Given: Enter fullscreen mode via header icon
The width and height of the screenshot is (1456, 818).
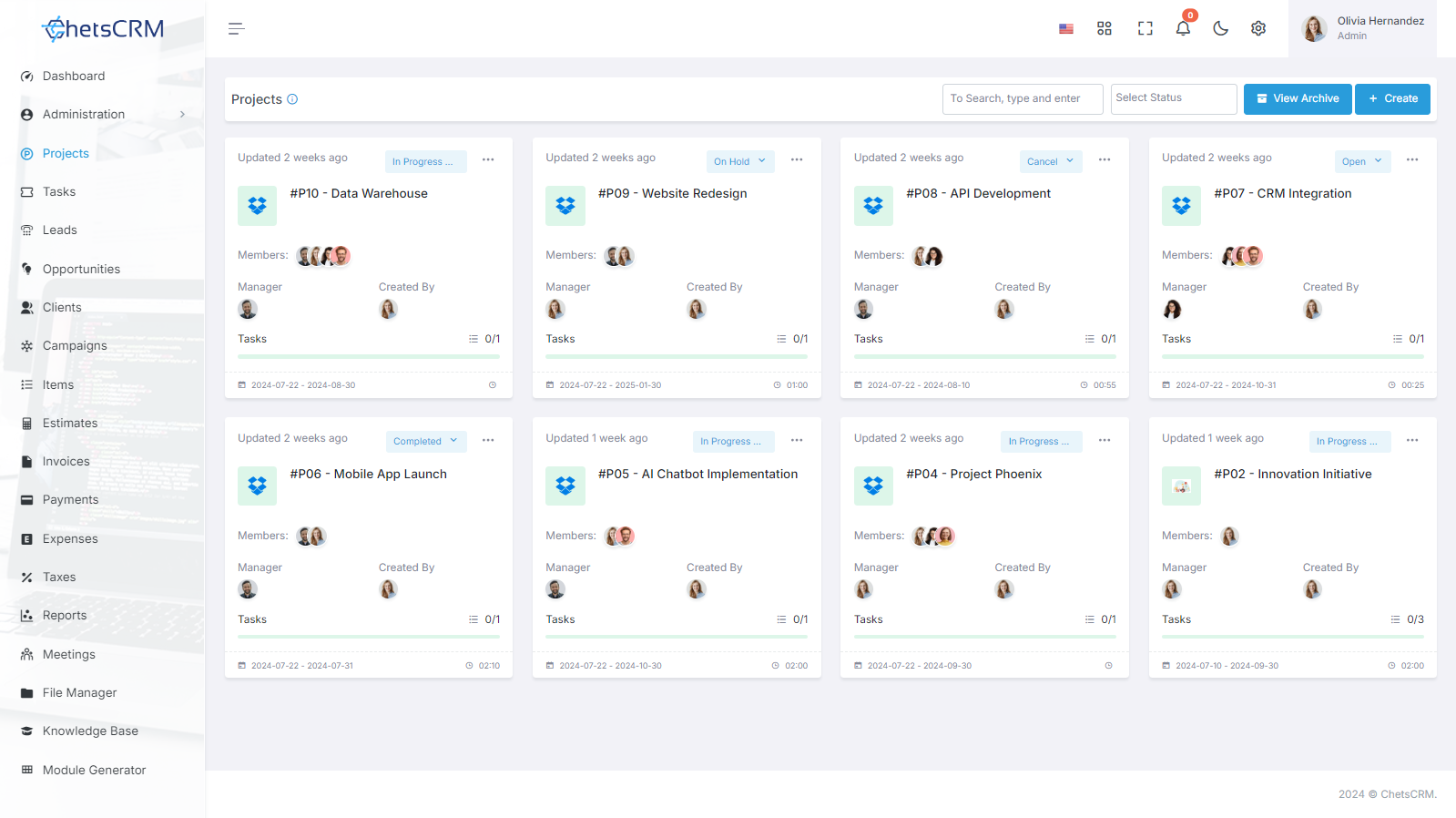Looking at the screenshot, I should 1145,29.
